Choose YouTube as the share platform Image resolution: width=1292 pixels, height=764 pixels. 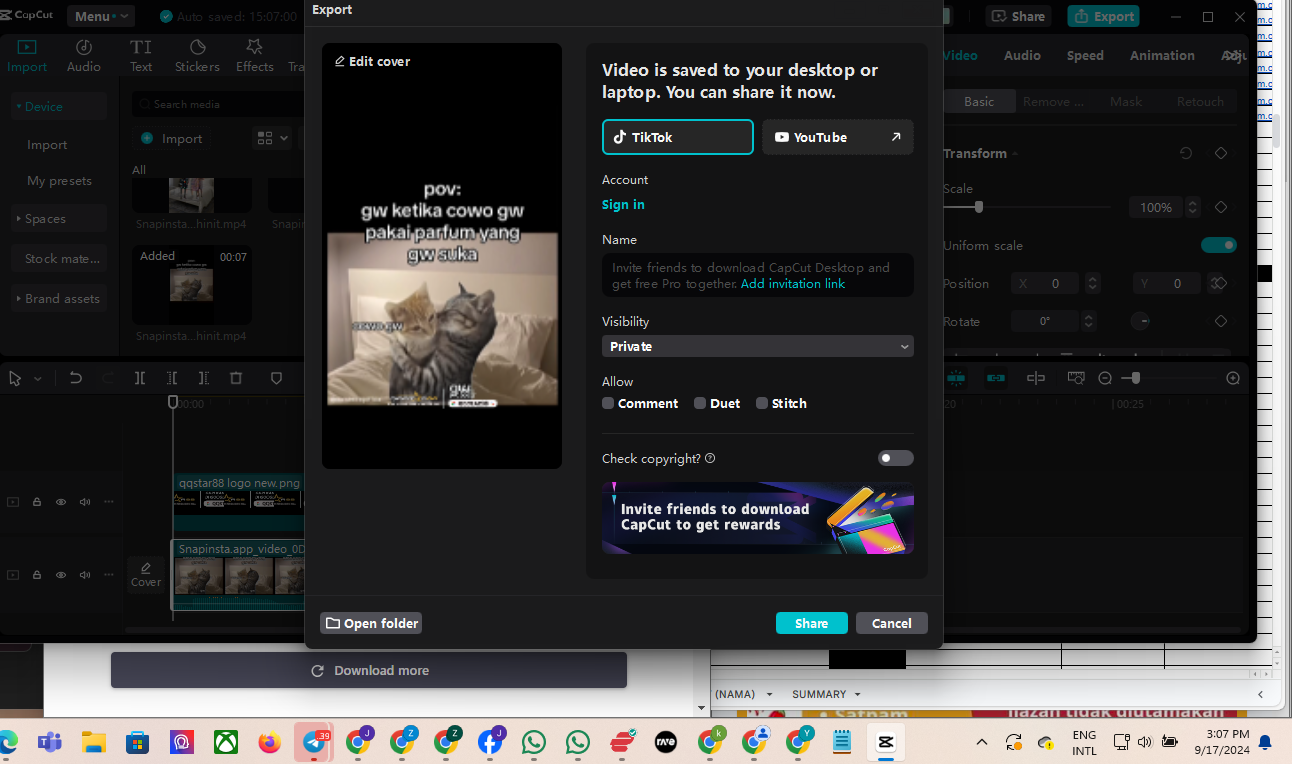pyautogui.click(x=838, y=137)
